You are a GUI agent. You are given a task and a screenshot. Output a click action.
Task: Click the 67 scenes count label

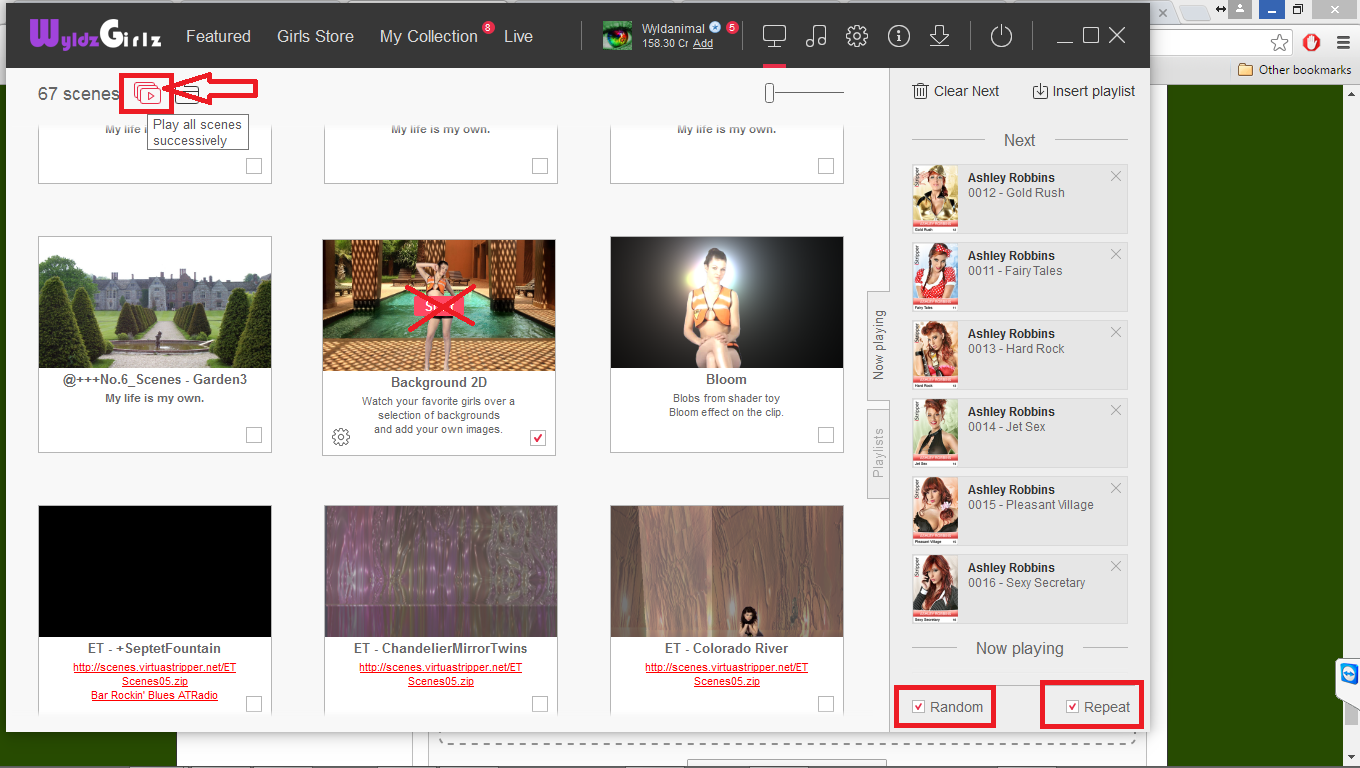tap(78, 94)
